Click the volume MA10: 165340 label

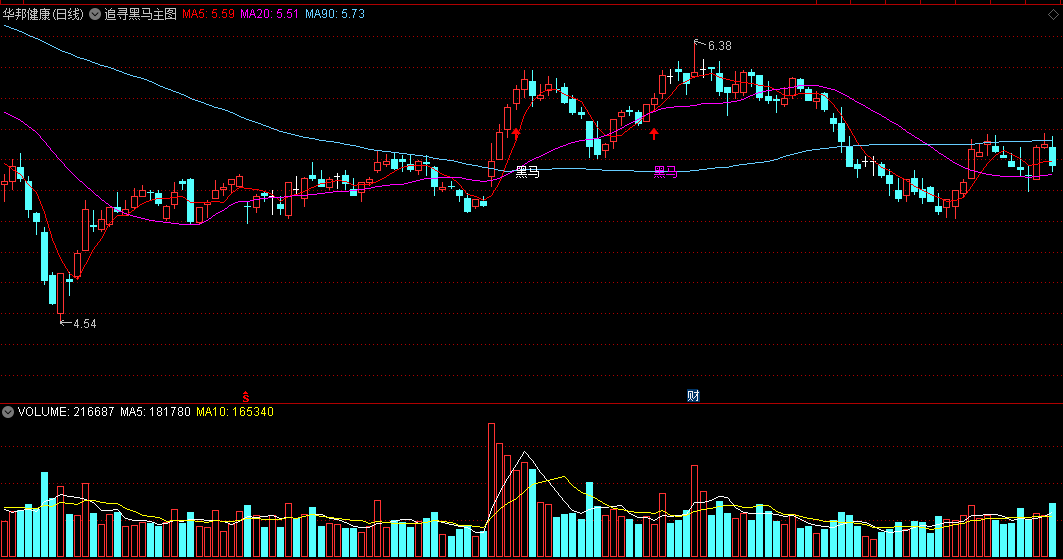(x=235, y=412)
